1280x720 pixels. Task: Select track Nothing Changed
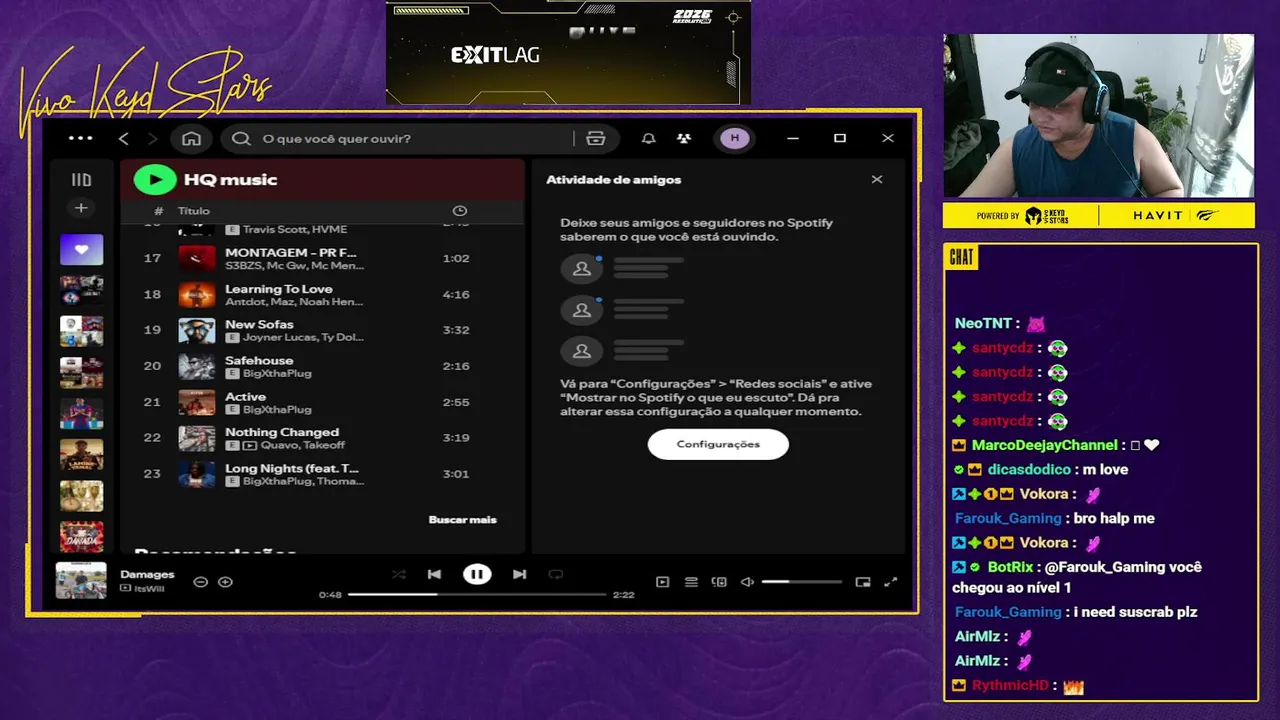pos(320,438)
